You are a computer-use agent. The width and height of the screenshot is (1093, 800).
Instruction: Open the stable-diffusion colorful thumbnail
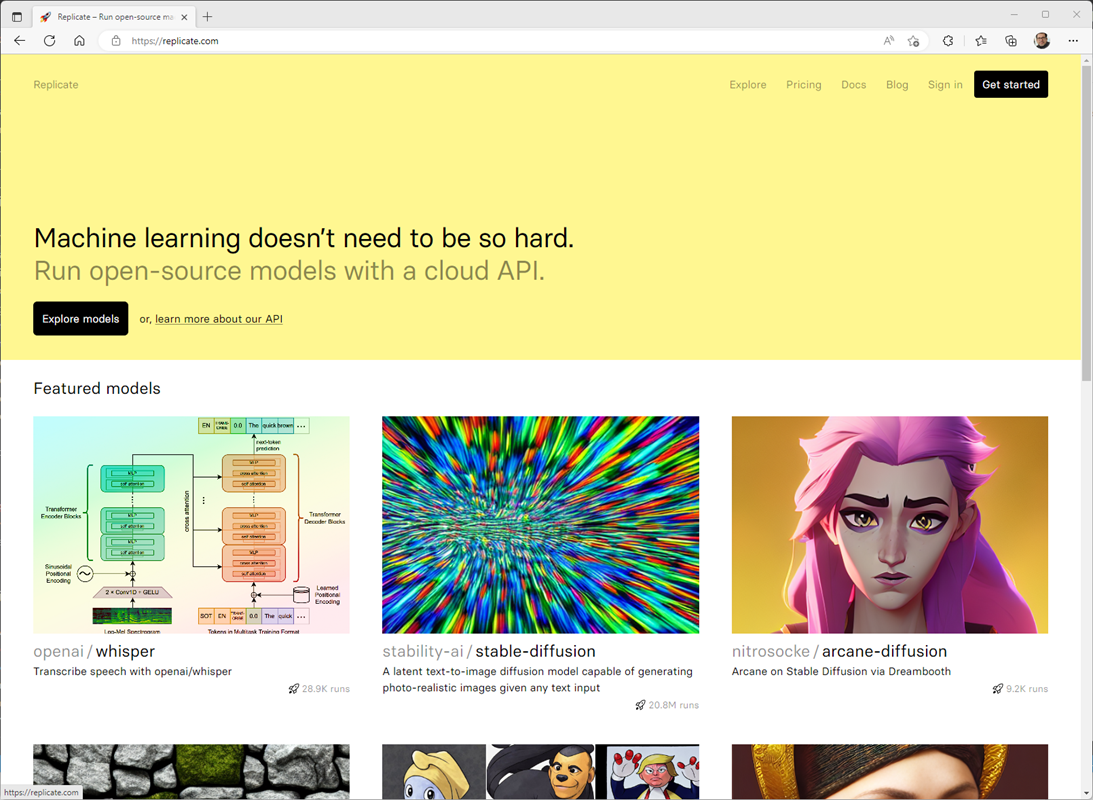540,525
